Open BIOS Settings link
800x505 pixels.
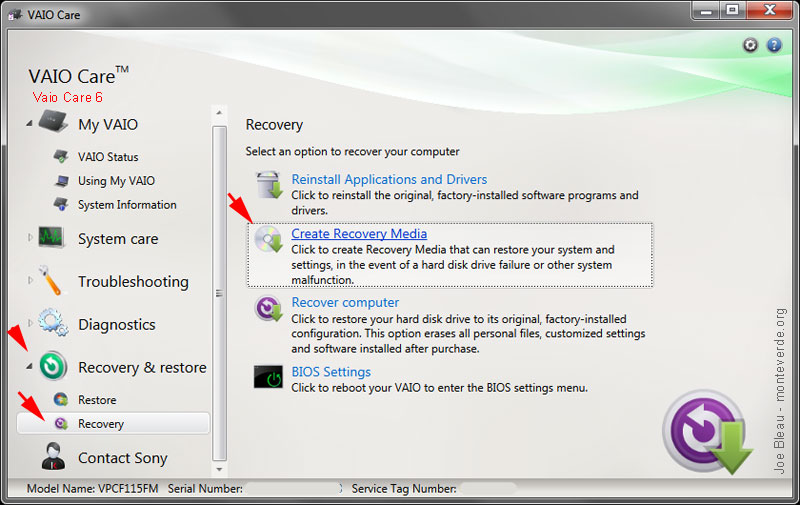(x=331, y=372)
